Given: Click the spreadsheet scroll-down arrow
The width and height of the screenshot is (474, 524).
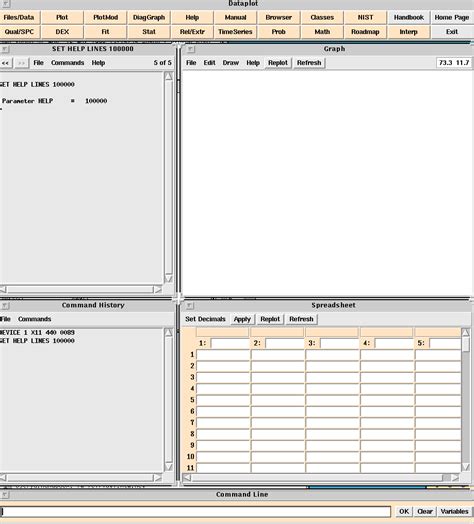Looking at the screenshot, I should click(466, 467).
